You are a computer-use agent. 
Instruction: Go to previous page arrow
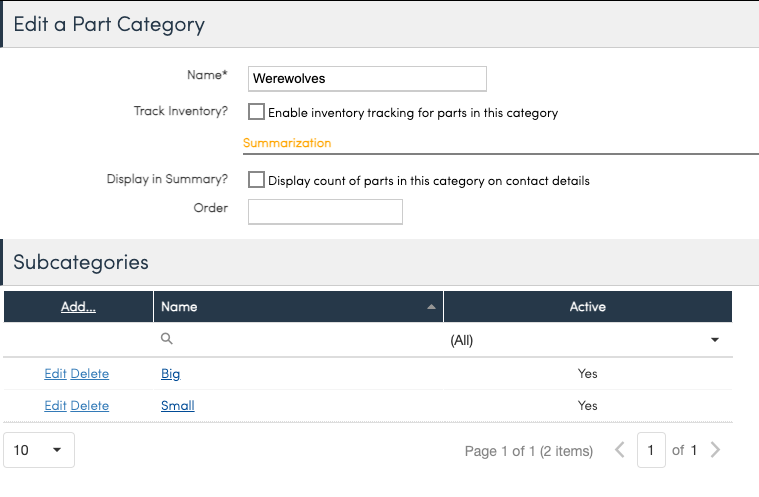(620, 451)
